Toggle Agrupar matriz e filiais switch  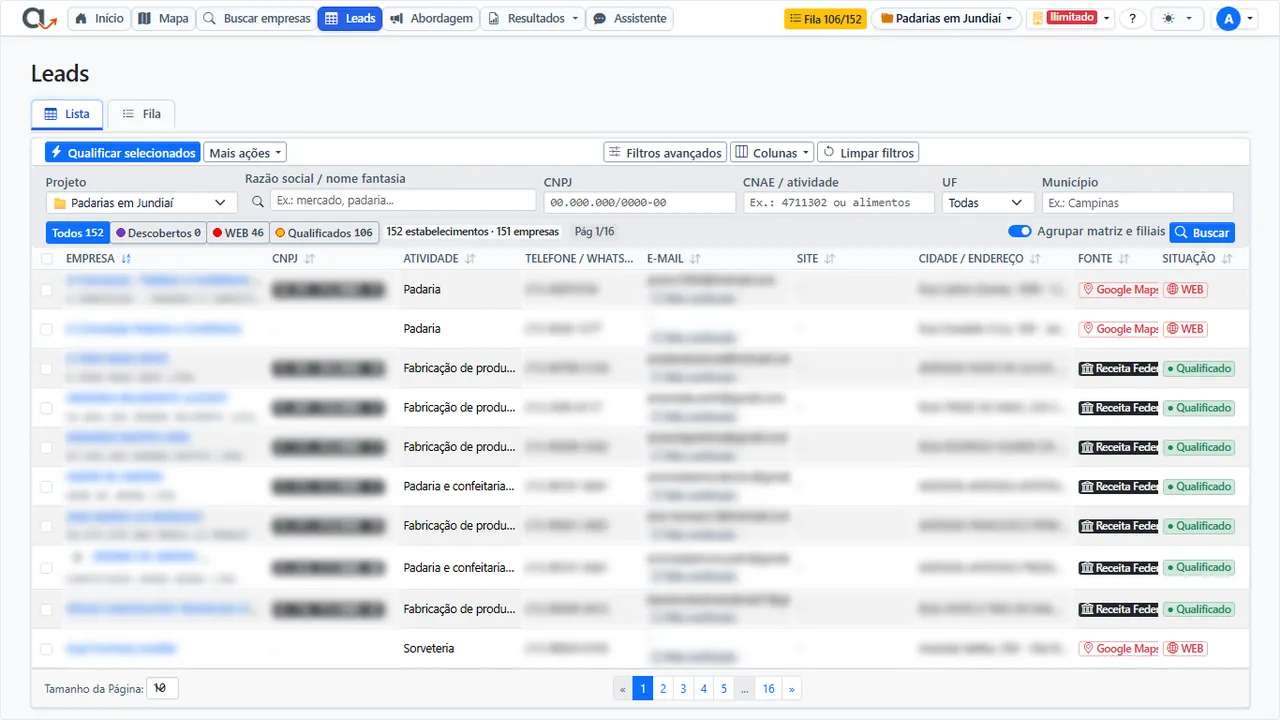pos(1020,231)
